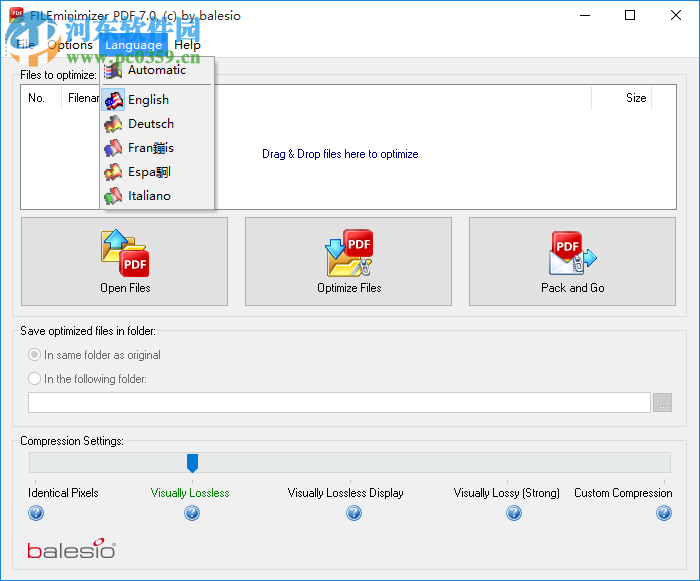Click the FILEminimizer app icon in title bar
Image resolution: width=700 pixels, height=581 pixels.
click(x=17, y=15)
